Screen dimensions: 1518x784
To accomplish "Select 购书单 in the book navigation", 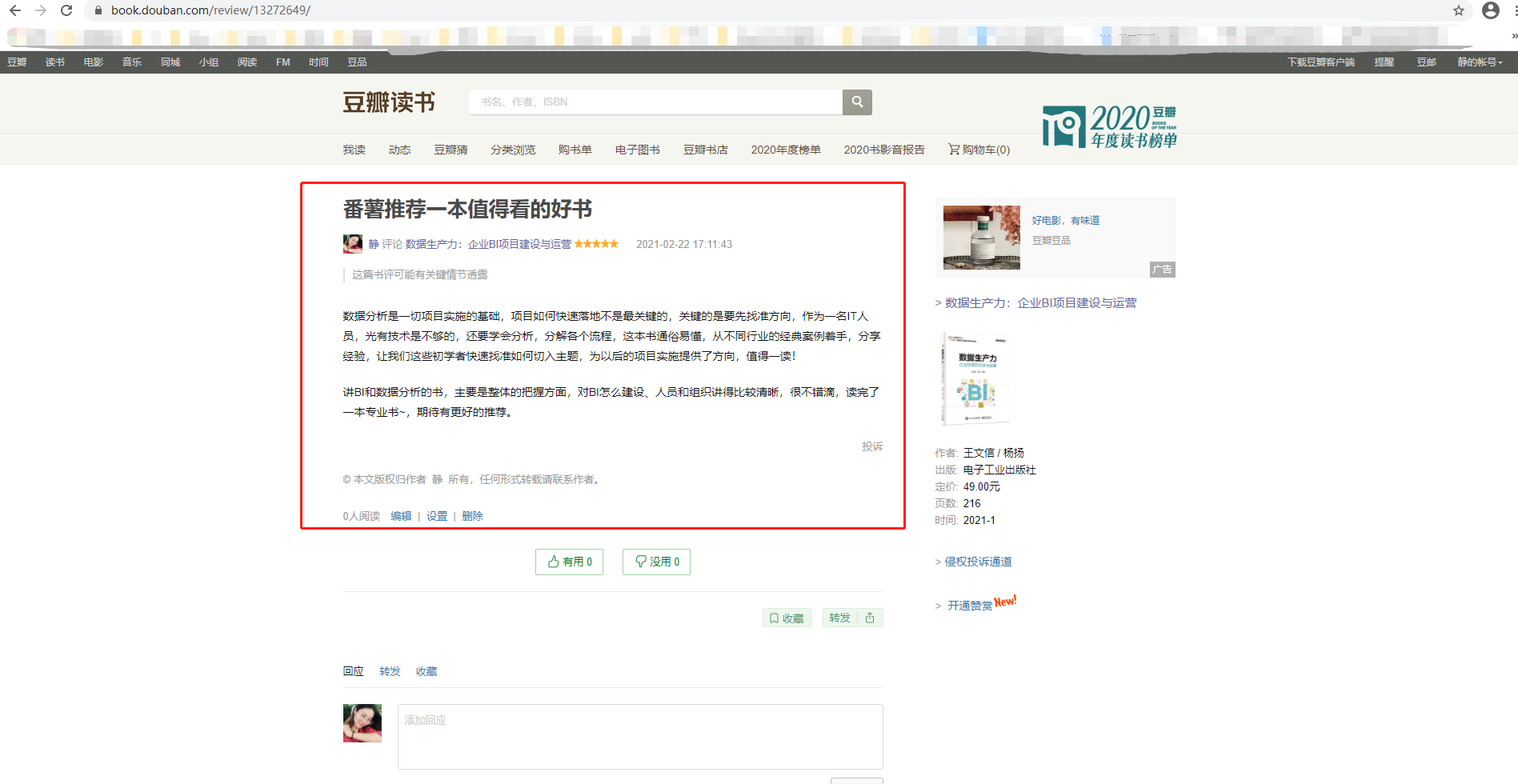I will (575, 150).
